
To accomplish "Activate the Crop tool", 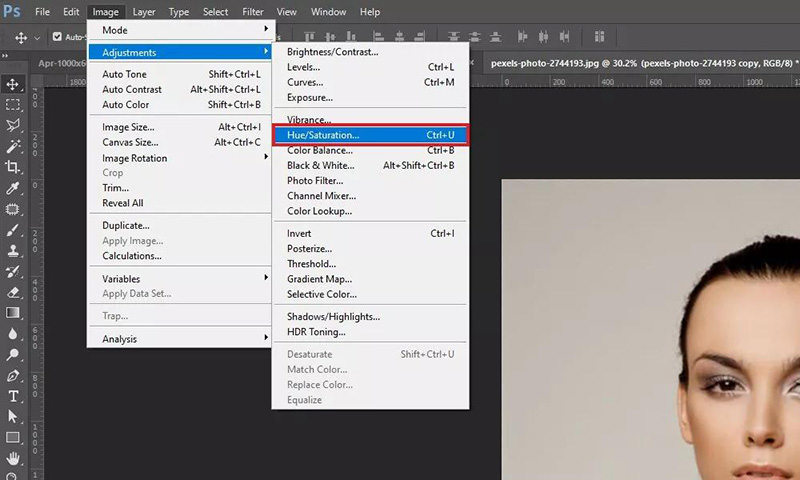I will (14, 167).
